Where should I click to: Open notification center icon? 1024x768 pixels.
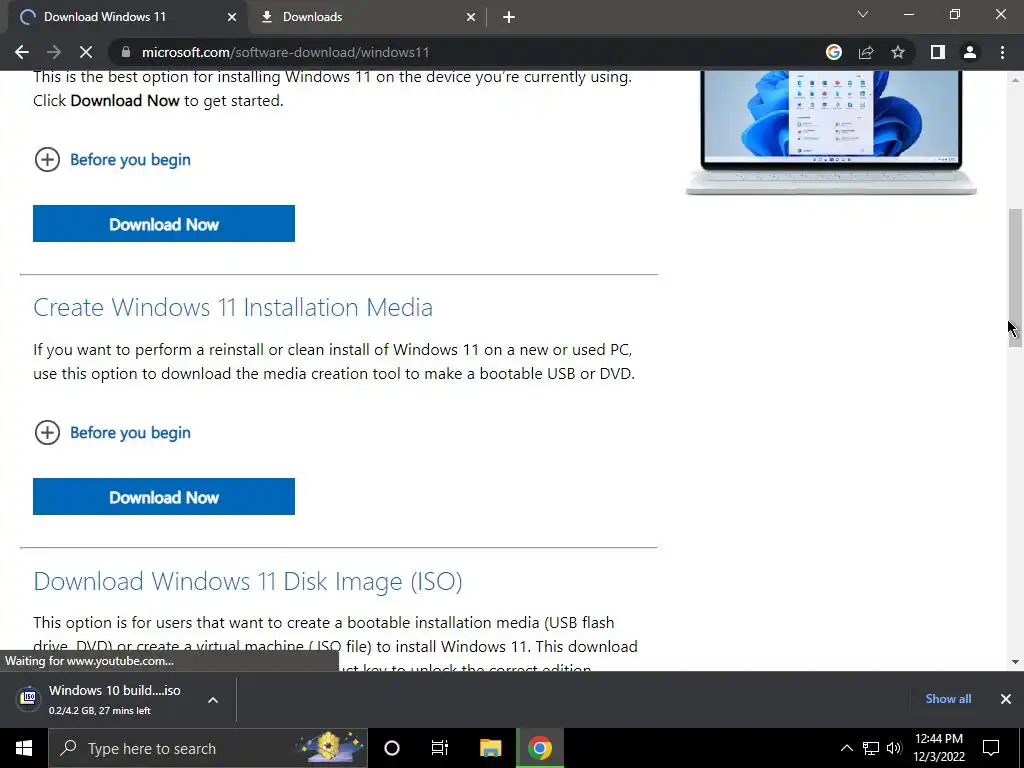[x=991, y=748]
